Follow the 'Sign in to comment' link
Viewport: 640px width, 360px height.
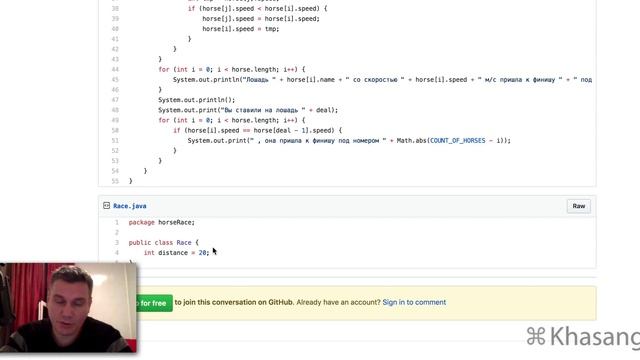[x=414, y=302]
